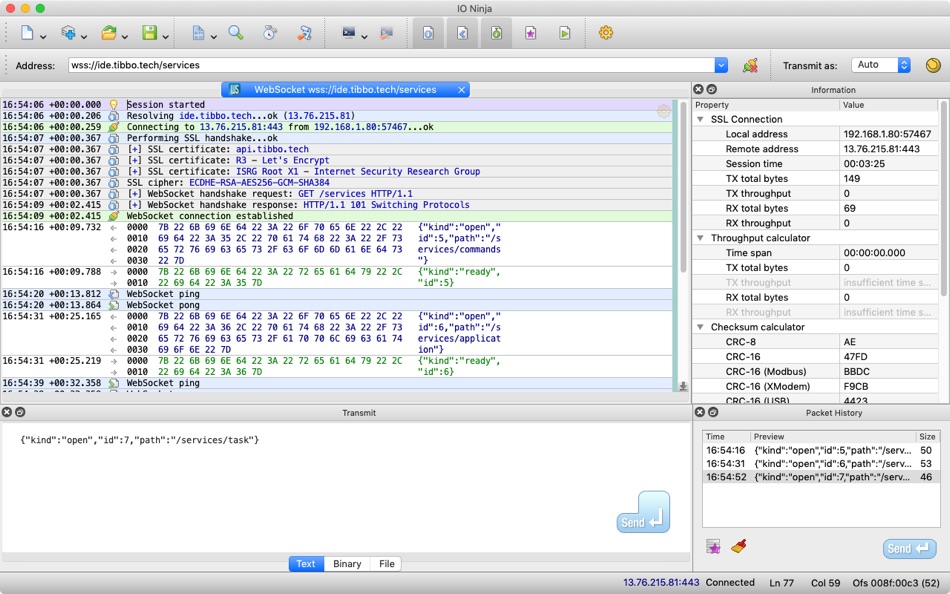Toggle the Information pane toolbar icon
950x594 pixels.
[428, 33]
